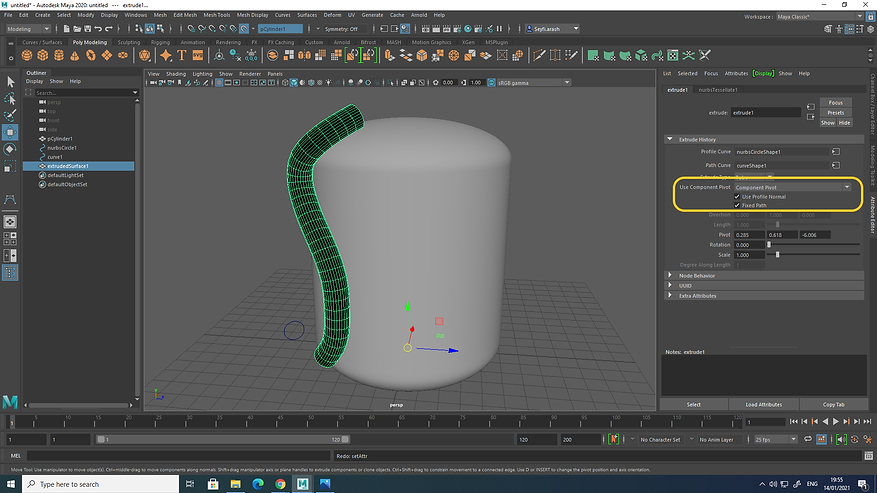Toggle the Use Profile Normal checkbox
The width and height of the screenshot is (877, 493).
tap(737, 197)
